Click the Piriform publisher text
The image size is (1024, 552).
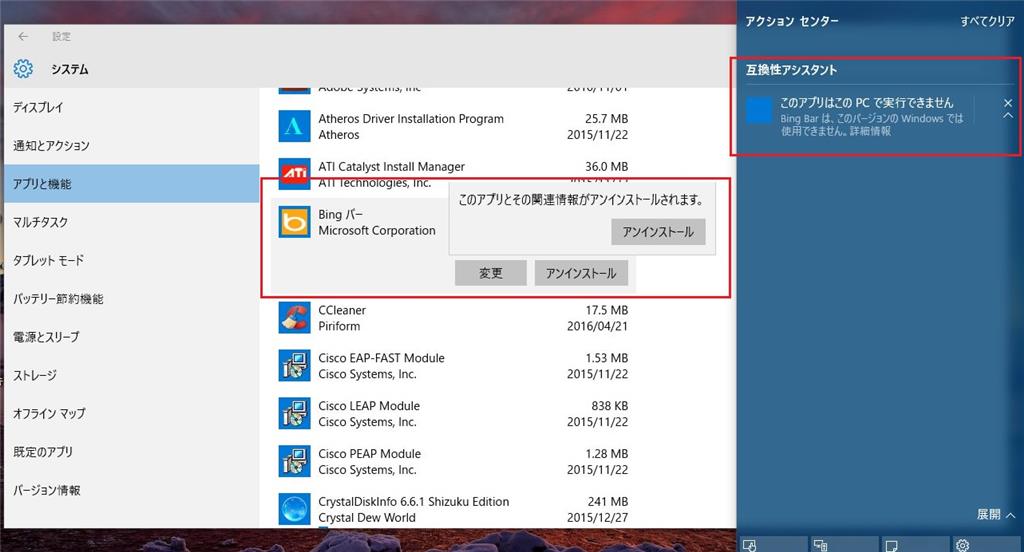point(339,326)
